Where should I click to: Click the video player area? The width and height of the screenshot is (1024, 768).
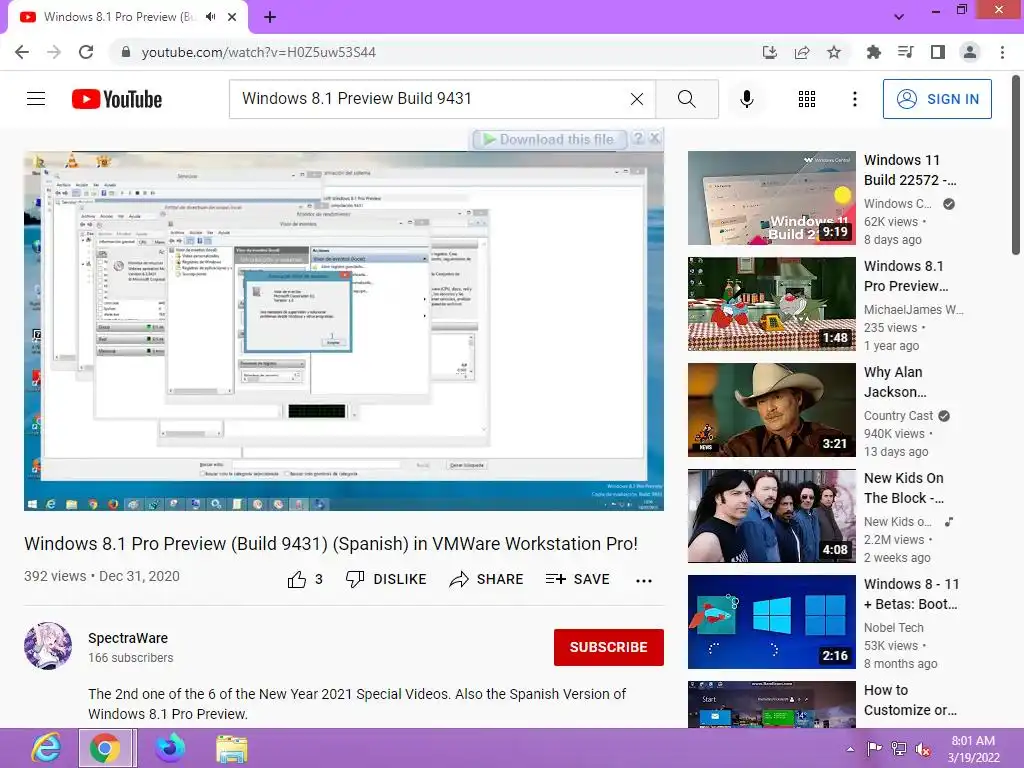(x=344, y=331)
